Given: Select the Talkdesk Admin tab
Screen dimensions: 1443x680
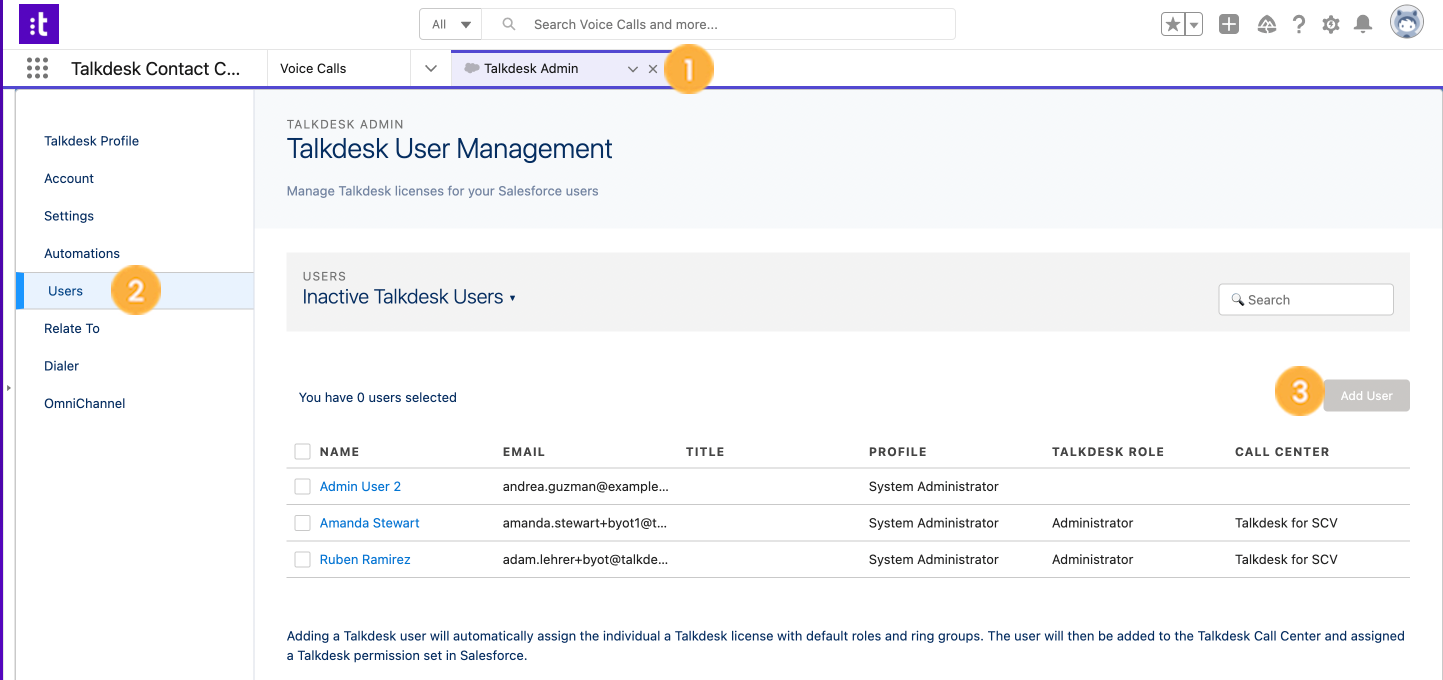Looking at the screenshot, I should (x=531, y=69).
